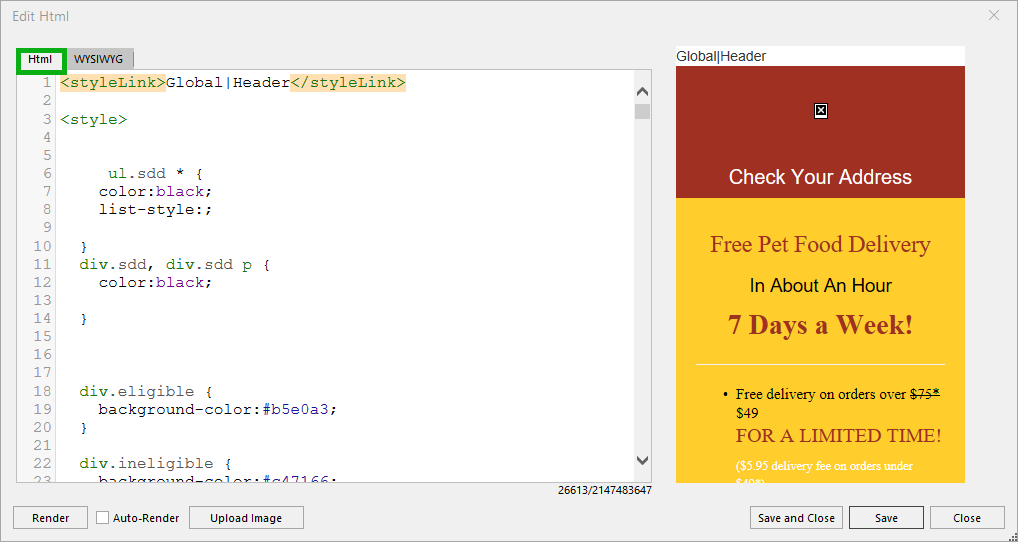Image resolution: width=1018 pixels, height=542 pixels.
Task: Click 'div.sdd, div.sdd p {' line
Action: pyautogui.click(x=174, y=265)
